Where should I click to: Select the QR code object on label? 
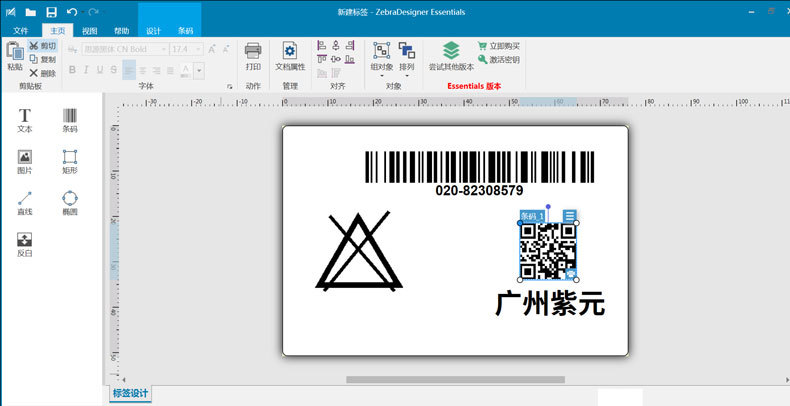[548, 251]
